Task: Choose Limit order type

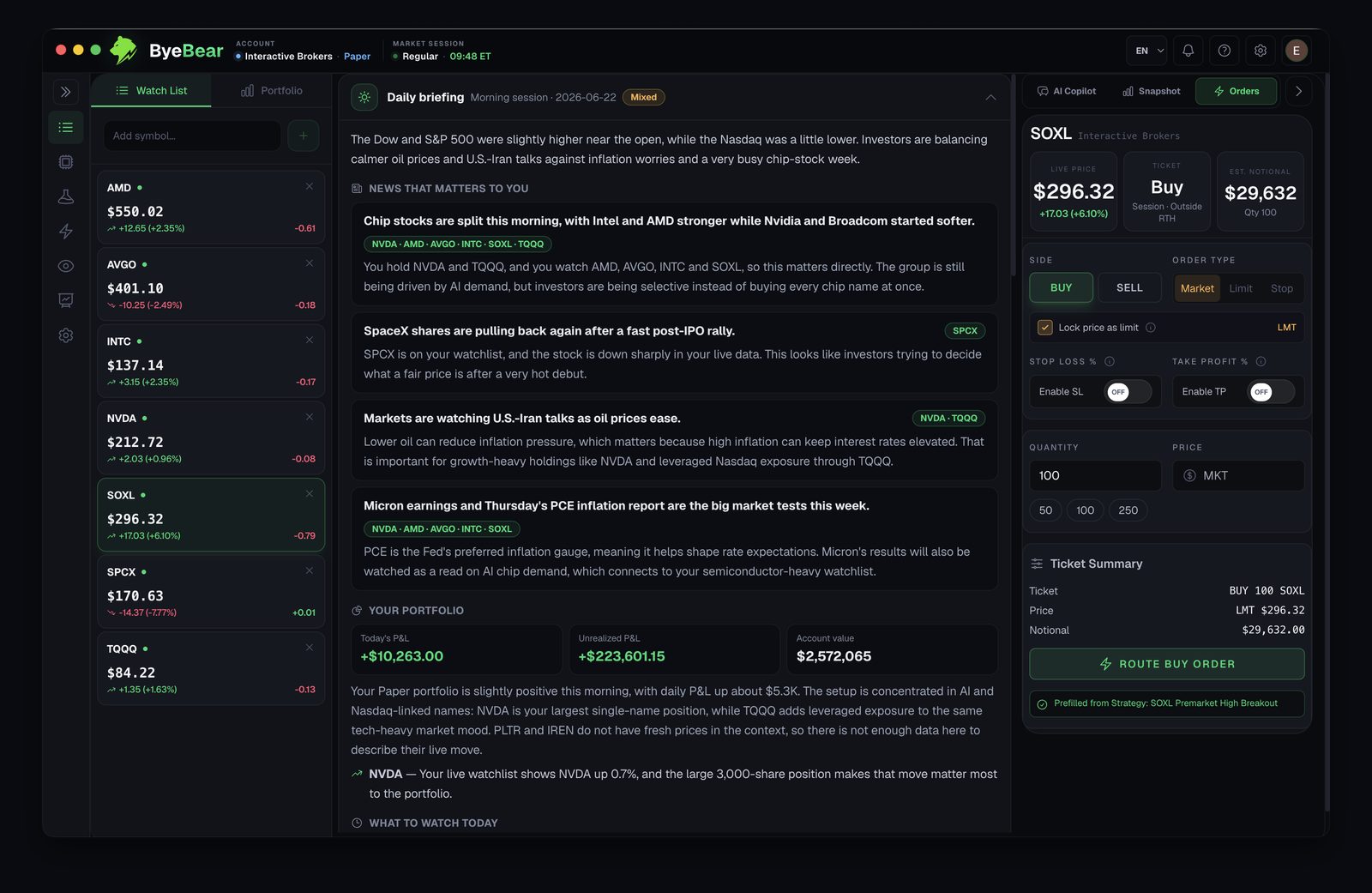Action: point(1241,288)
